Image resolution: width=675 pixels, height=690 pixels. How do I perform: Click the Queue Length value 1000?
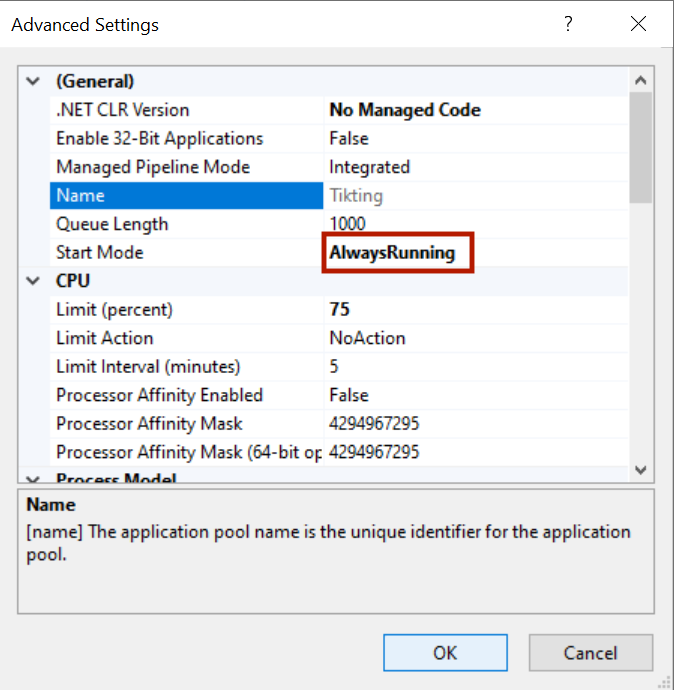click(348, 224)
